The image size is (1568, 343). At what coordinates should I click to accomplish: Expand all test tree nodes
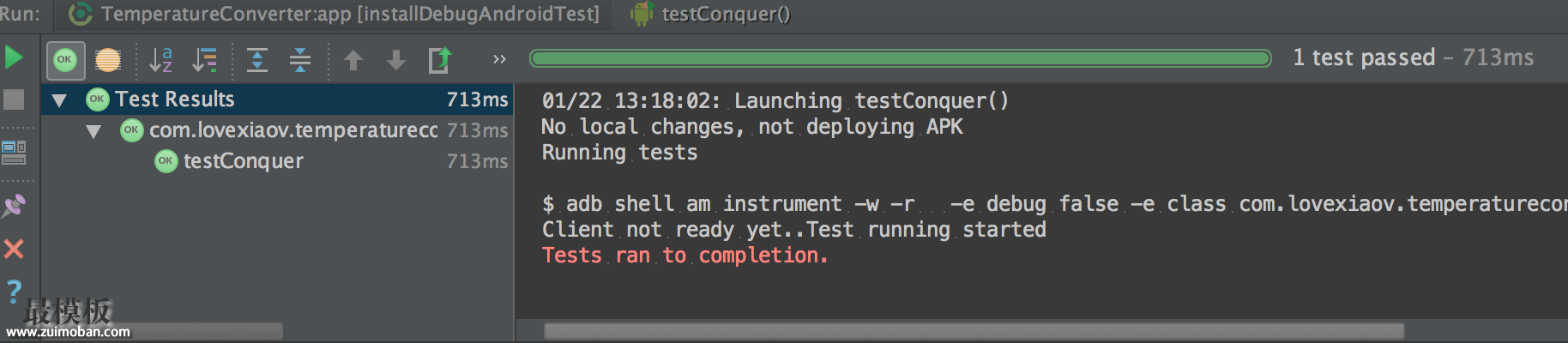[257, 59]
